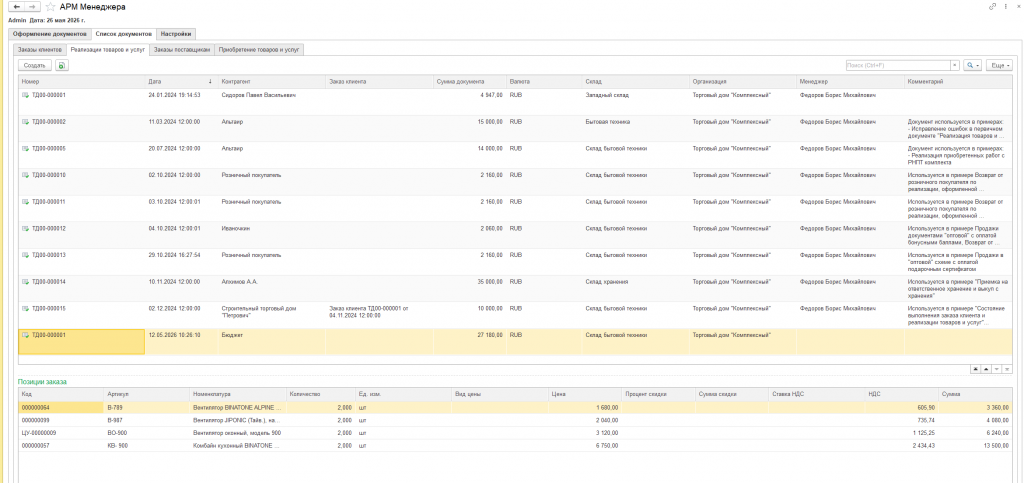Image resolution: width=1024 pixels, height=483 pixels.
Task: Click document icon of row ТД00-000002
Action: click(x=25, y=122)
